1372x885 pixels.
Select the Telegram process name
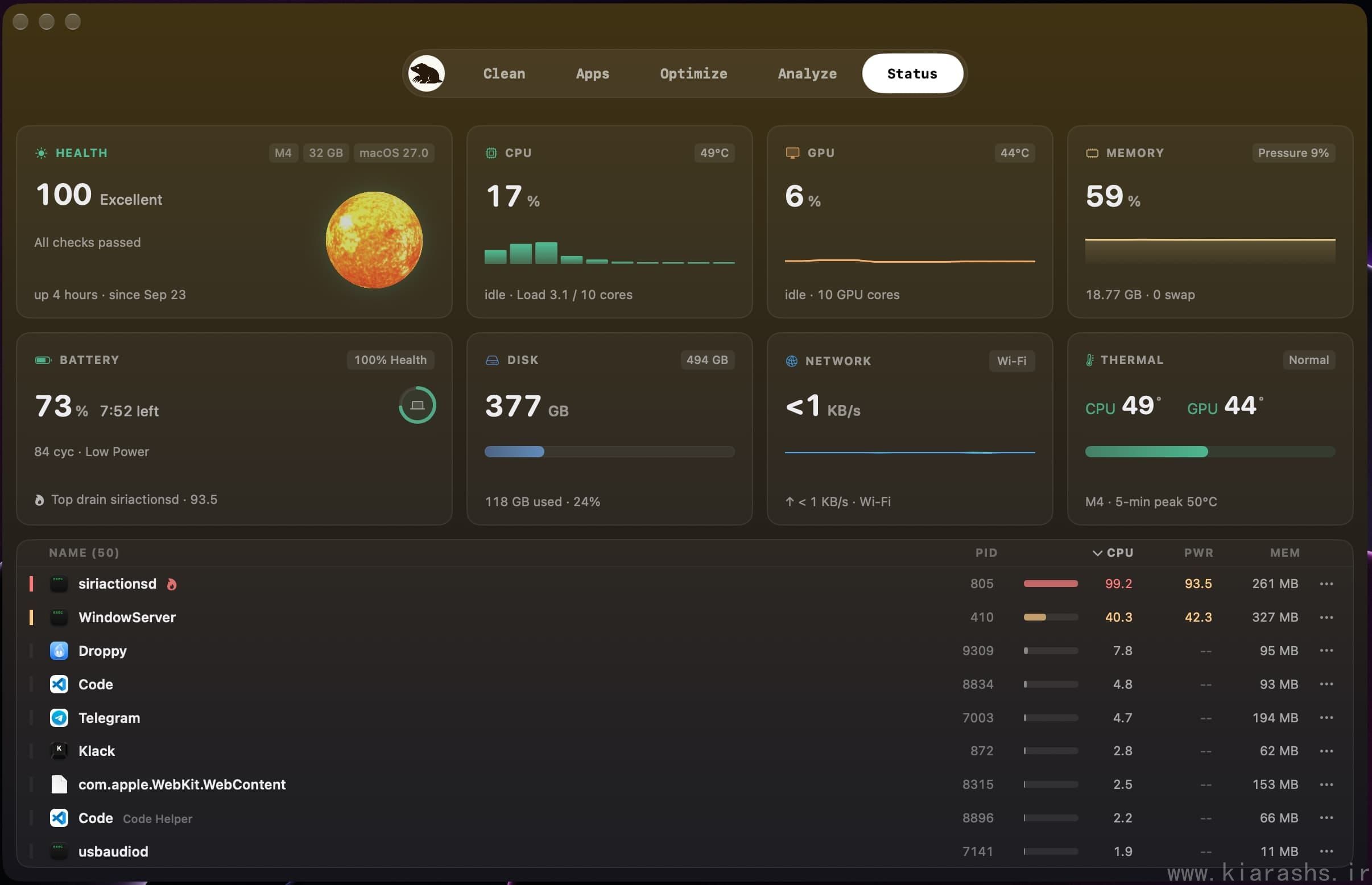109,718
